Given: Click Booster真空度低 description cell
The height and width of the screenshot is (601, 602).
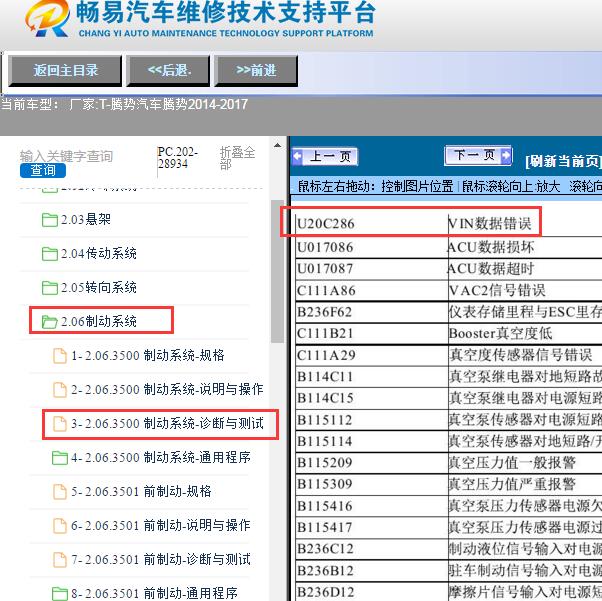Looking at the screenshot, I should [x=500, y=333].
